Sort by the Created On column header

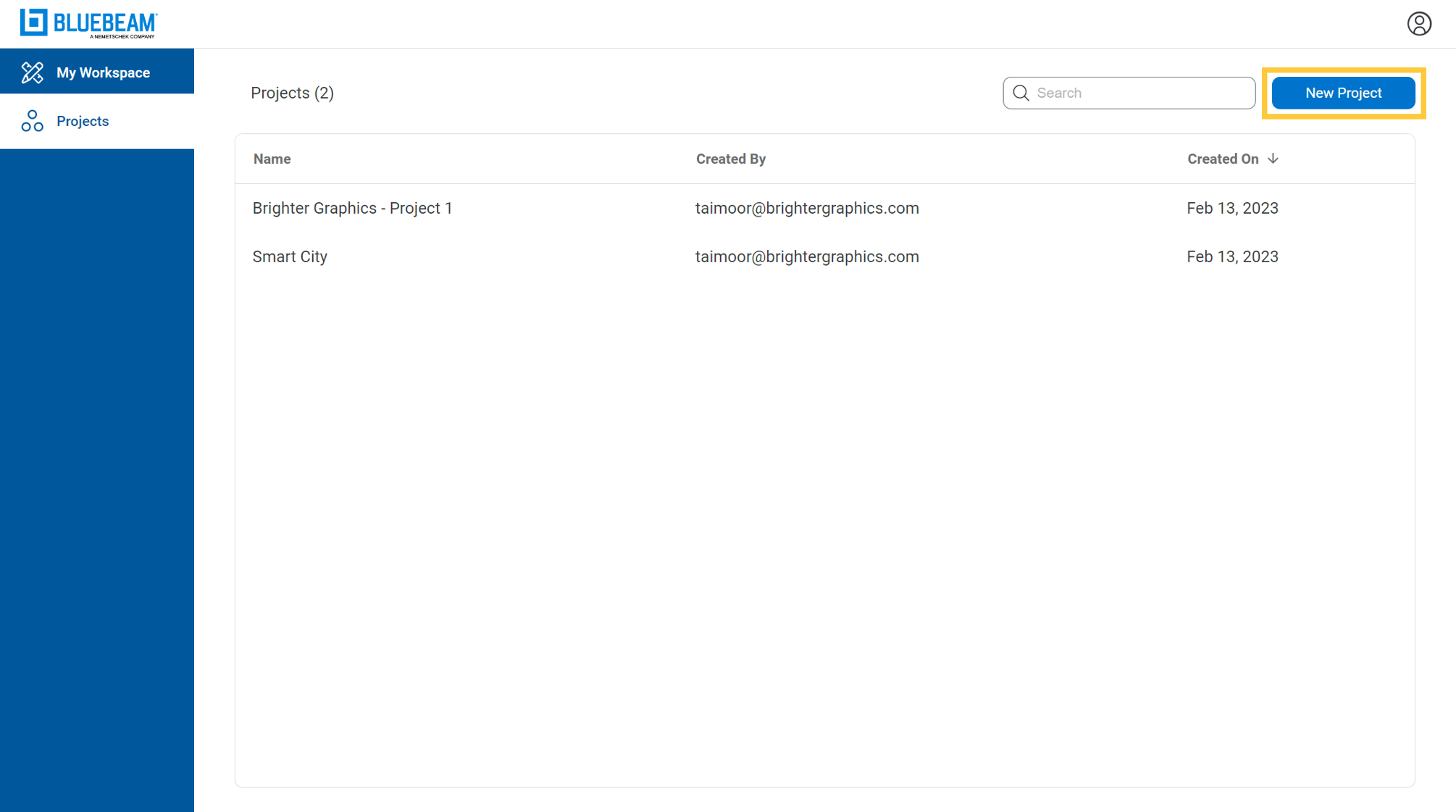click(1222, 159)
